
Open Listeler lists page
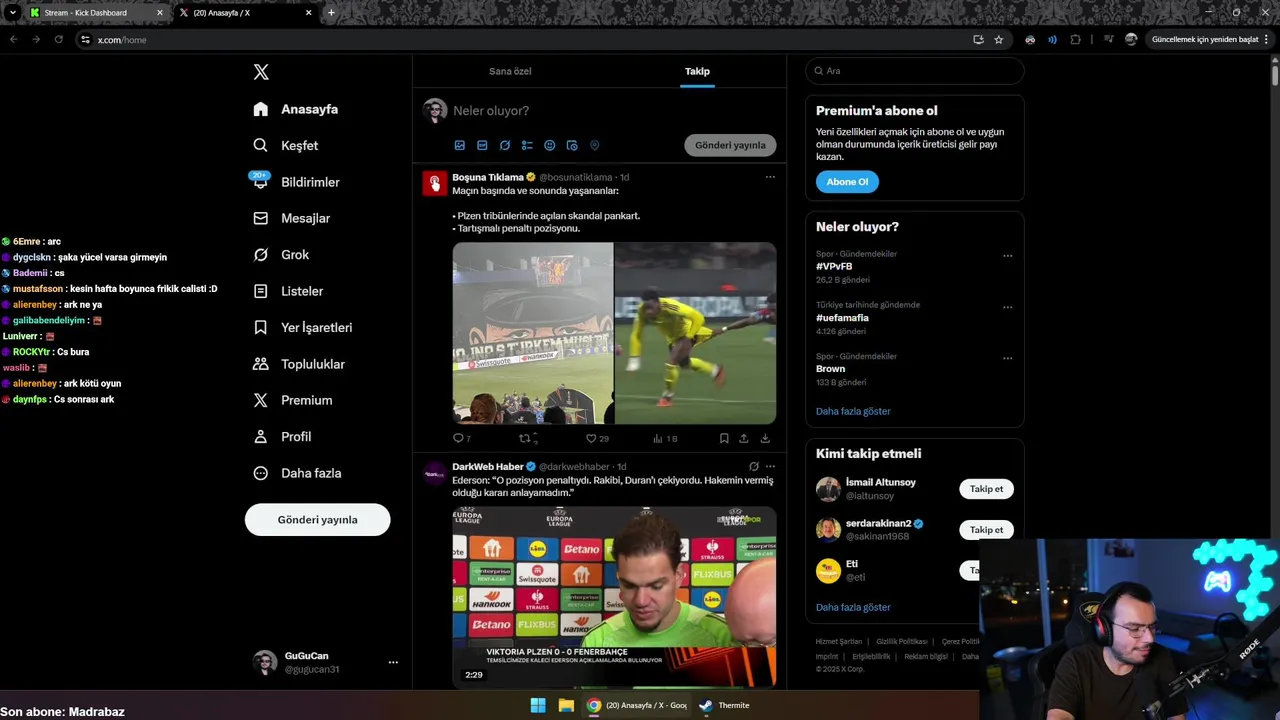click(288, 291)
